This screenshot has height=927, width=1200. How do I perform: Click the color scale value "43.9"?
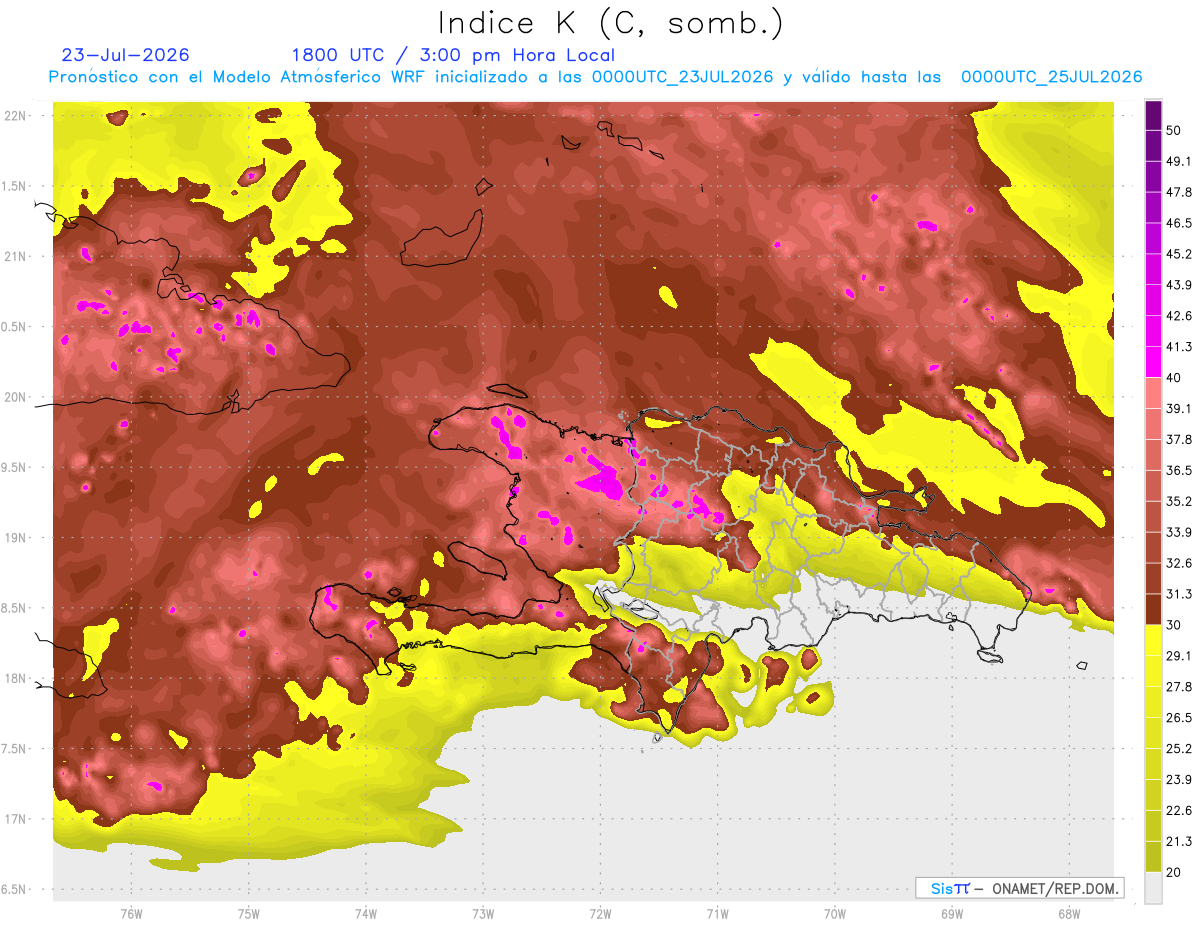pos(1179,285)
